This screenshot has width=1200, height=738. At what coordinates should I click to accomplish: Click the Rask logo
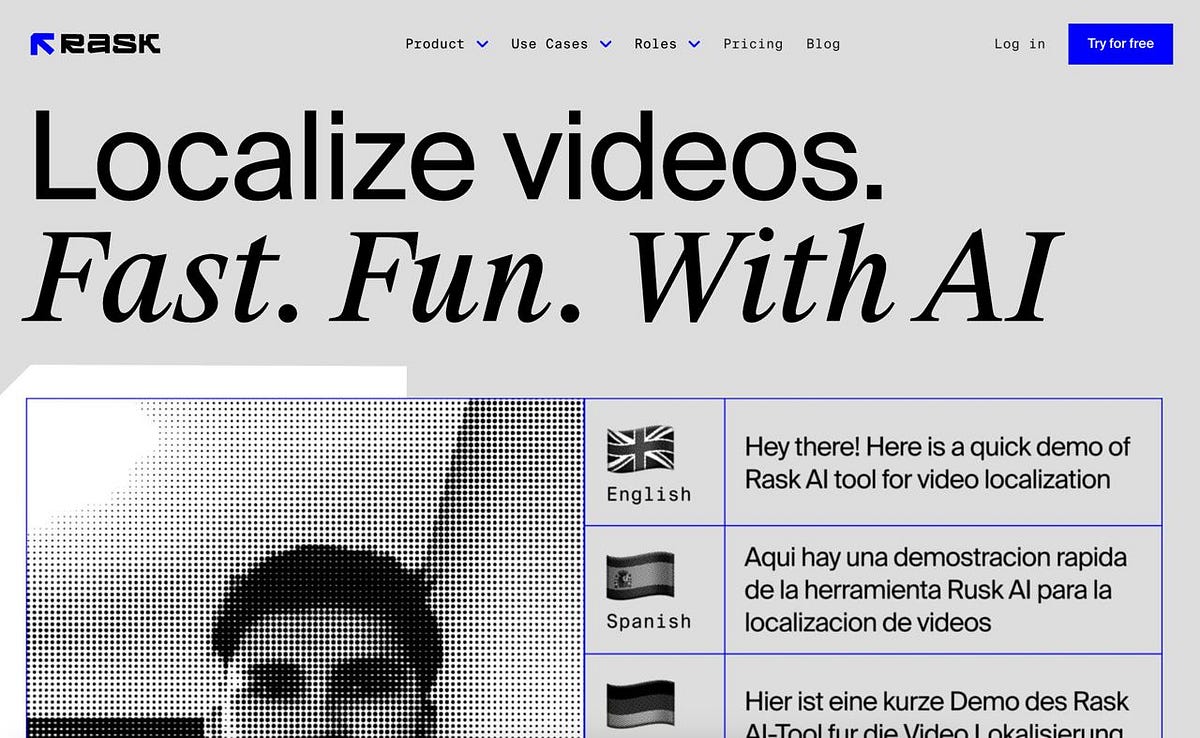tap(95, 44)
